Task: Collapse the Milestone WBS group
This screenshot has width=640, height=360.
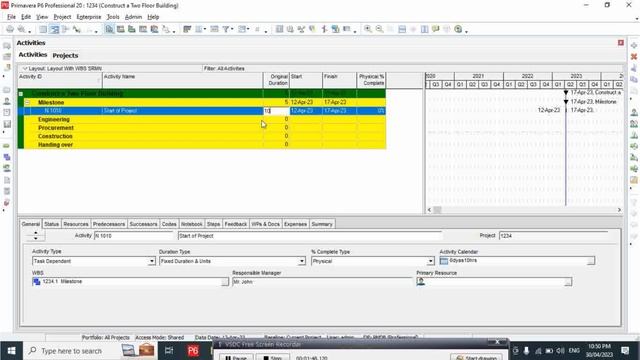Action: coord(27,102)
